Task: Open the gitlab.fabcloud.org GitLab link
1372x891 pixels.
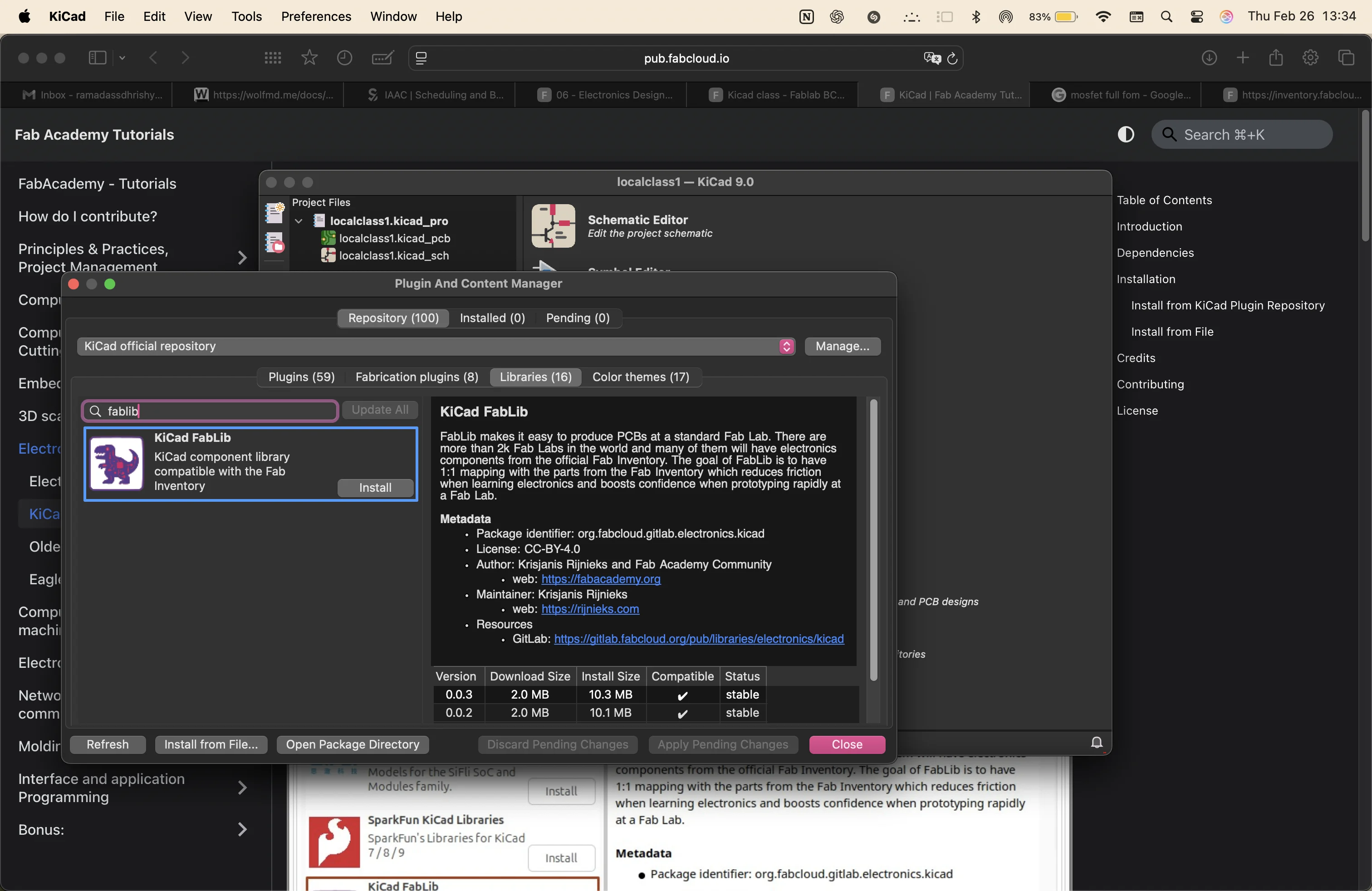Action: click(x=698, y=639)
